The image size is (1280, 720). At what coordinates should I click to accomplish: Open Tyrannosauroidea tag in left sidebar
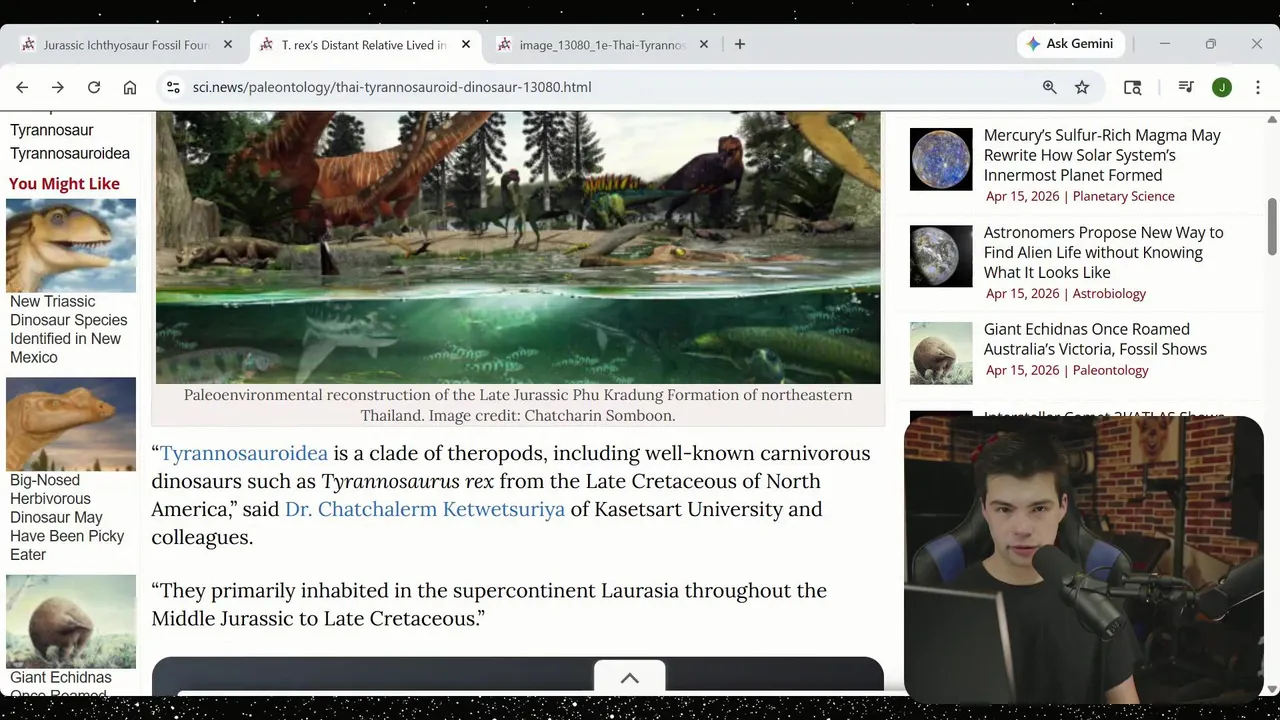(70, 154)
